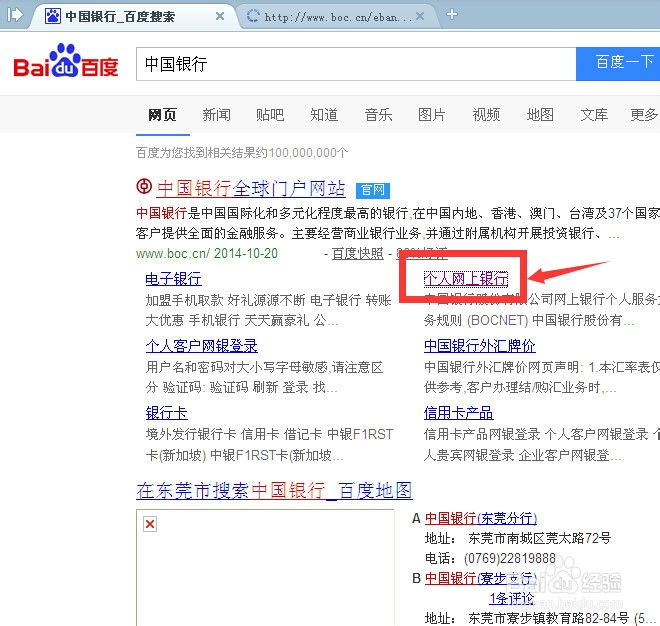
Task: Select the 贴吧 search category
Action: 270,115
